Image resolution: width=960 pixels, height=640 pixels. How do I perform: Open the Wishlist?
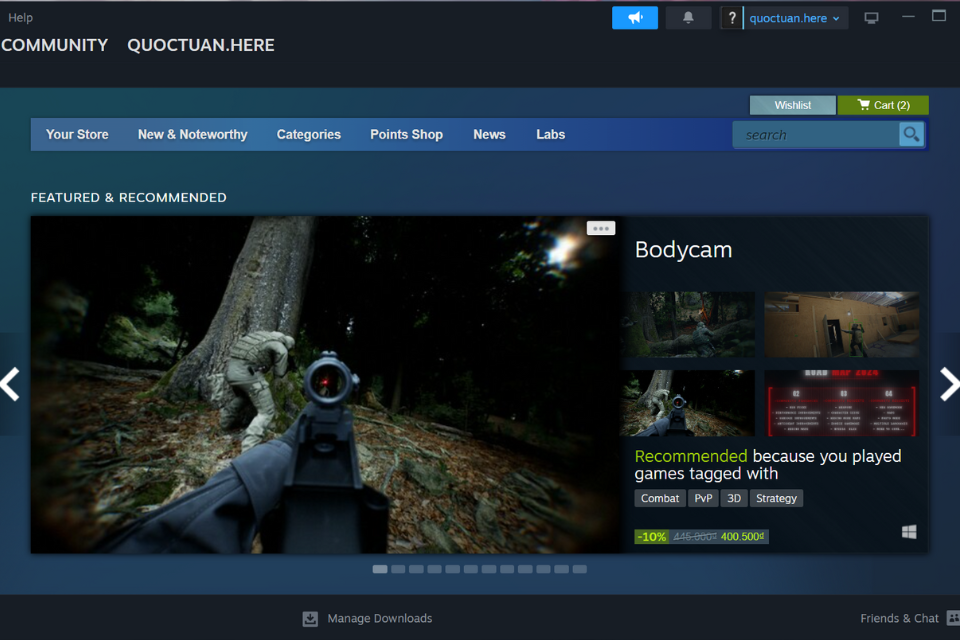click(792, 105)
